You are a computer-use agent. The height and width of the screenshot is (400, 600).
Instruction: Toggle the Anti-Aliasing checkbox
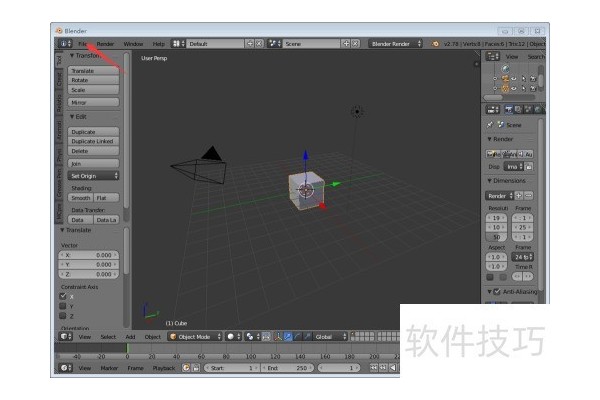[x=497, y=292]
